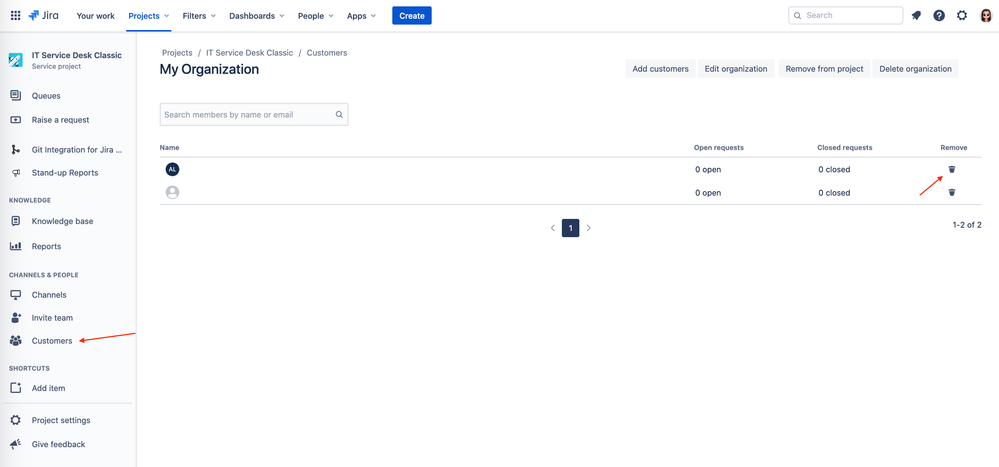Click the Remove from project button
The width and height of the screenshot is (999, 467).
click(x=824, y=69)
